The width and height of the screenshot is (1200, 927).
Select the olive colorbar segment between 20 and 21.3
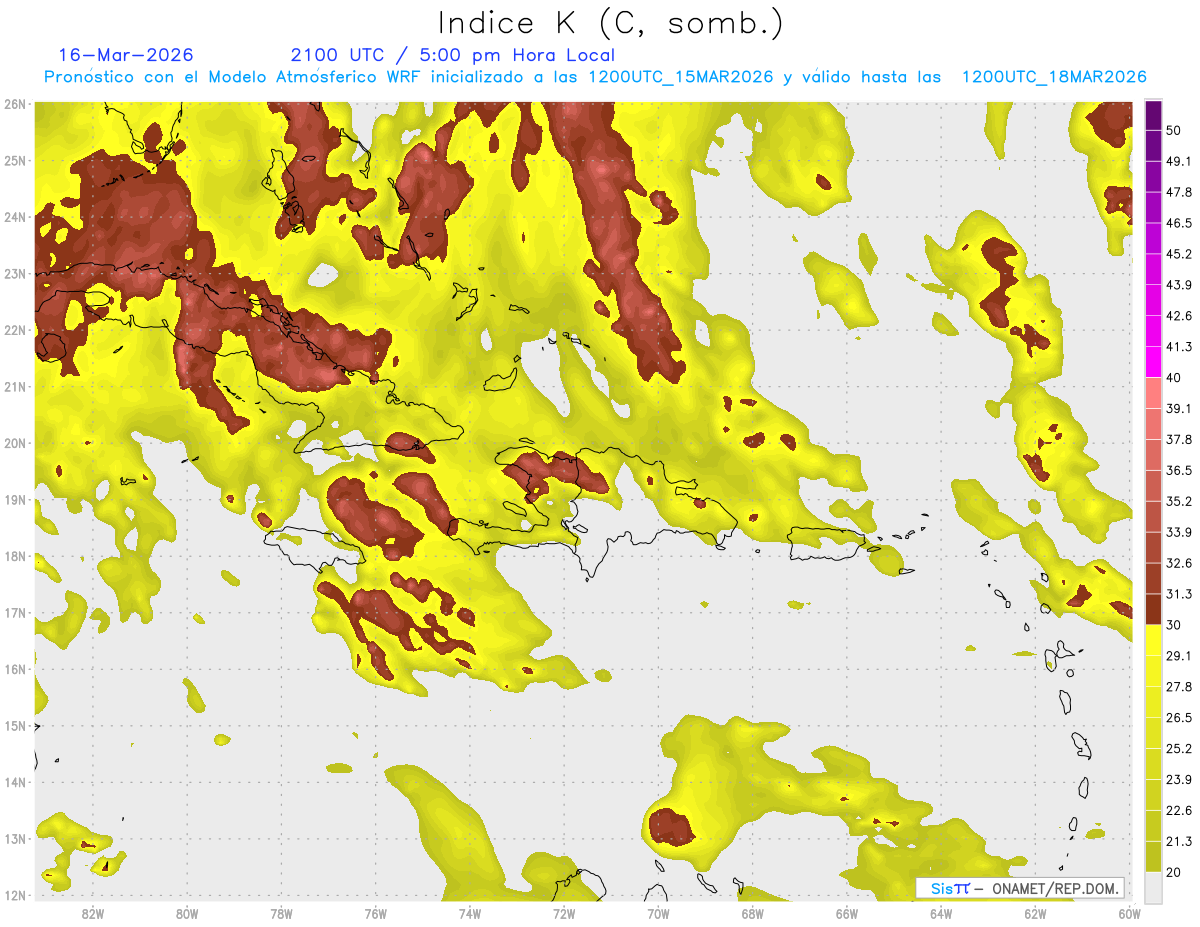pyautogui.click(x=1153, y=858)
